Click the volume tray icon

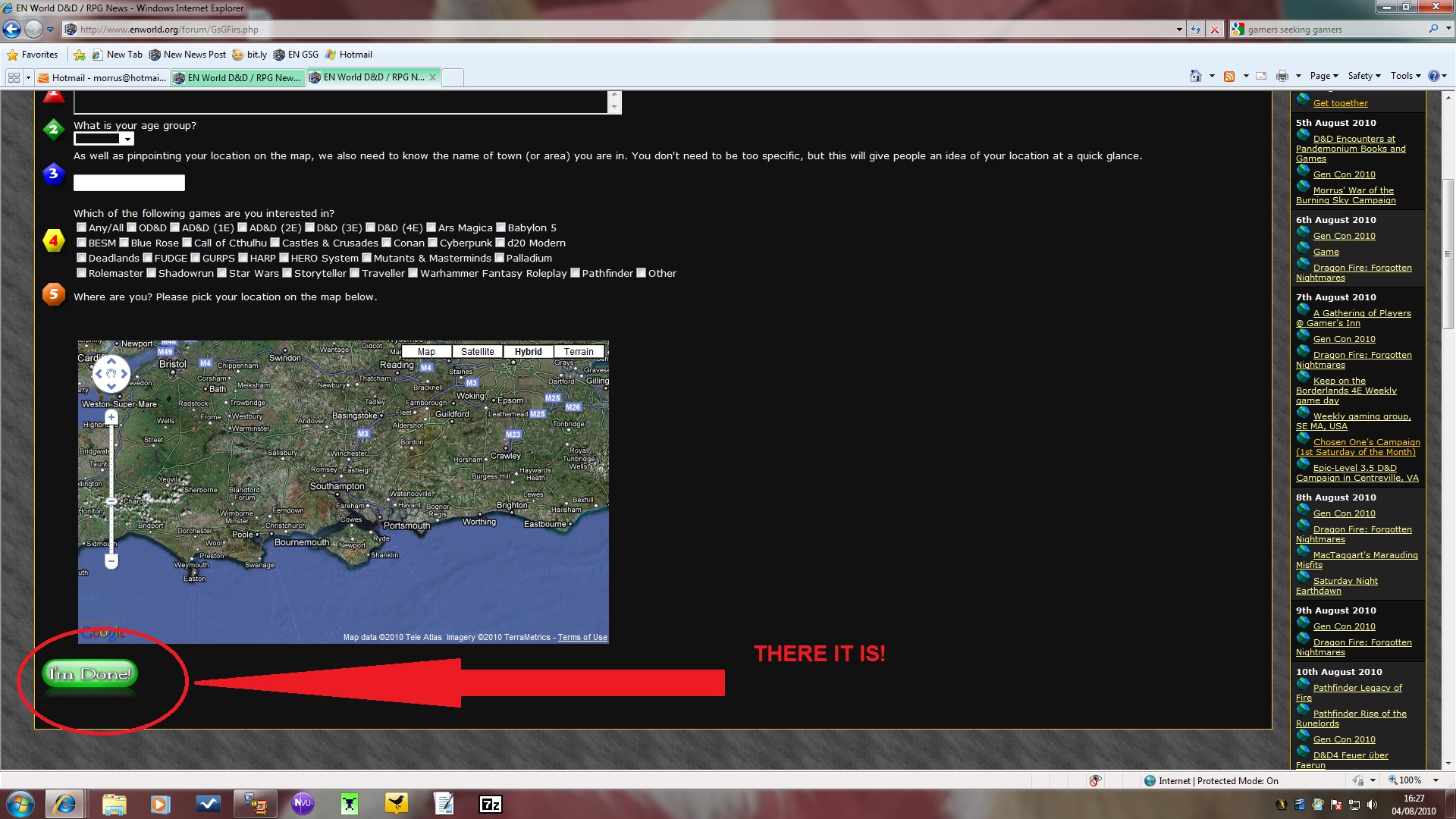[x=1372, y=805]
